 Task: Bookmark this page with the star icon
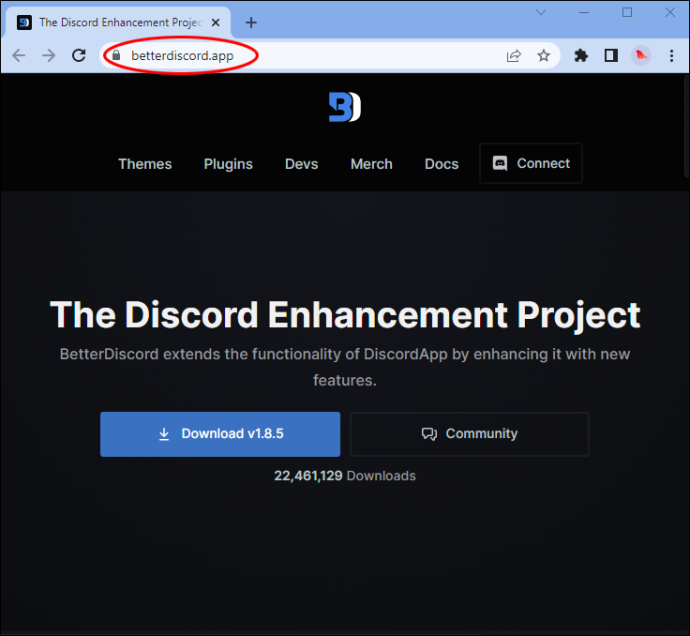pyautogui.click(x=544, y=55)
